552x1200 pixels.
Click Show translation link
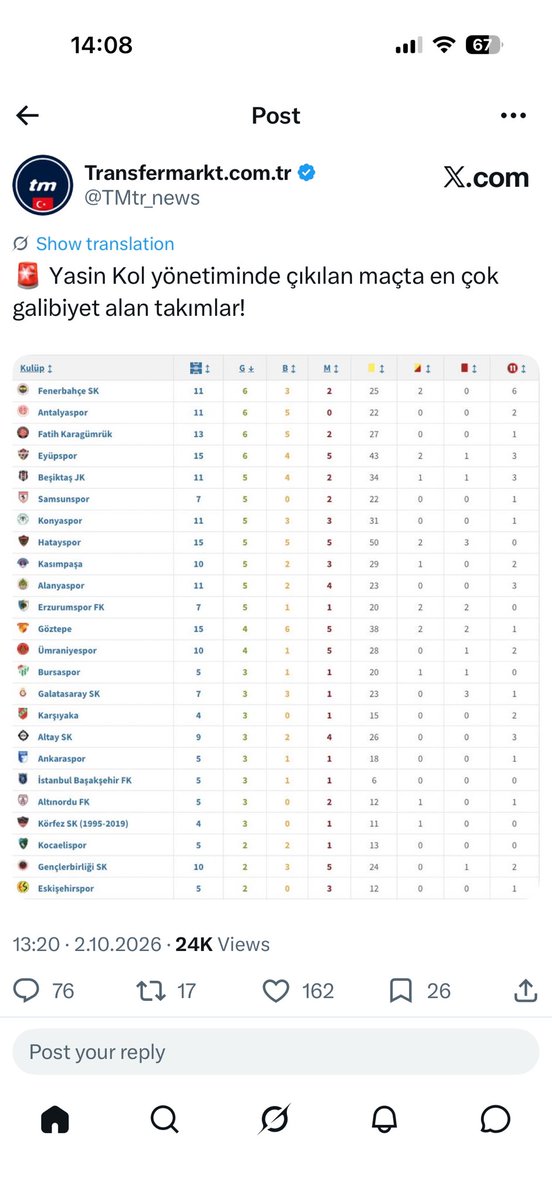tap(105, 244)
